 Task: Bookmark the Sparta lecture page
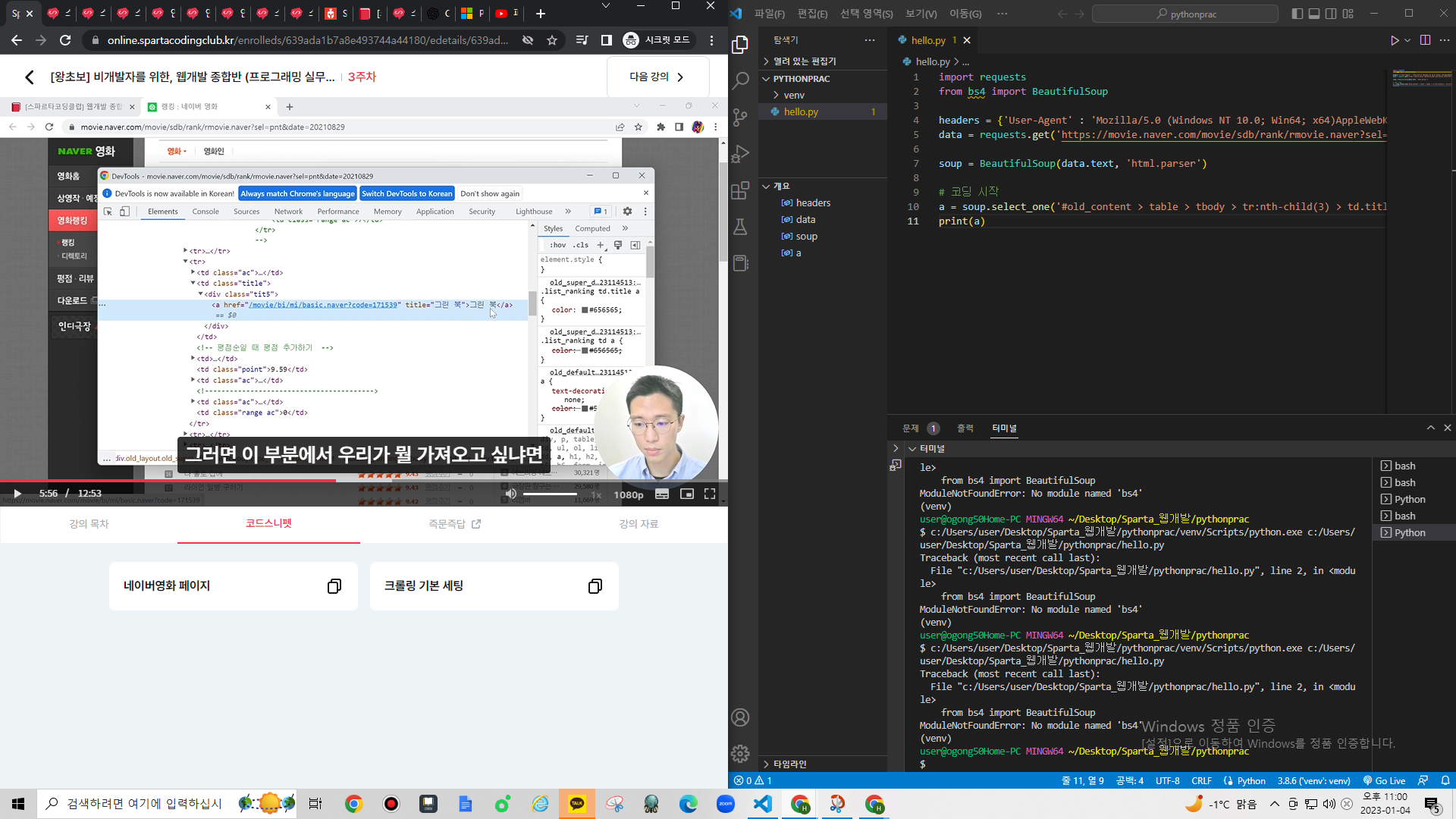552,40
